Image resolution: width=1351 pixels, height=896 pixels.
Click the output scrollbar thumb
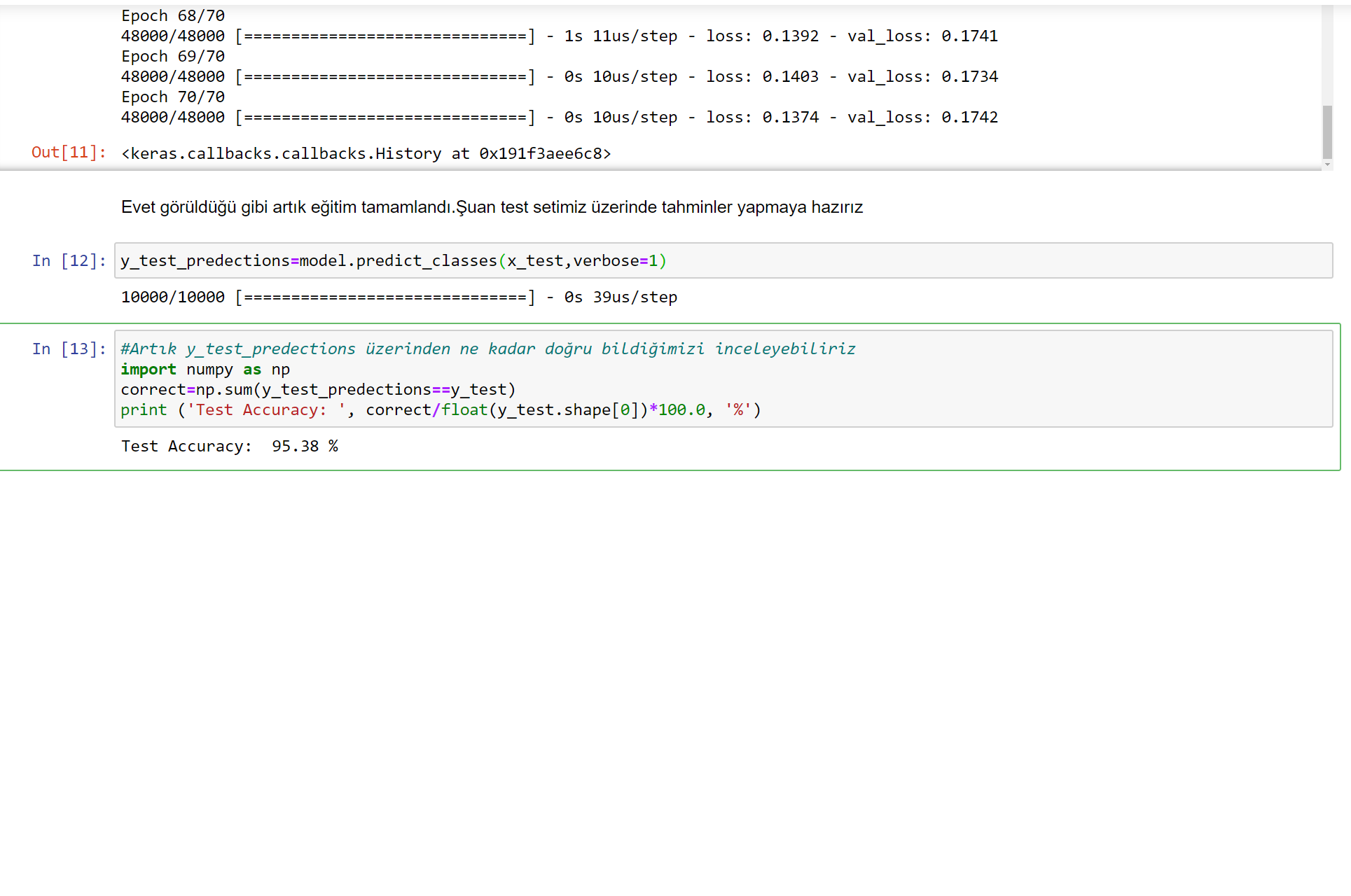(x=1327, y=132)
